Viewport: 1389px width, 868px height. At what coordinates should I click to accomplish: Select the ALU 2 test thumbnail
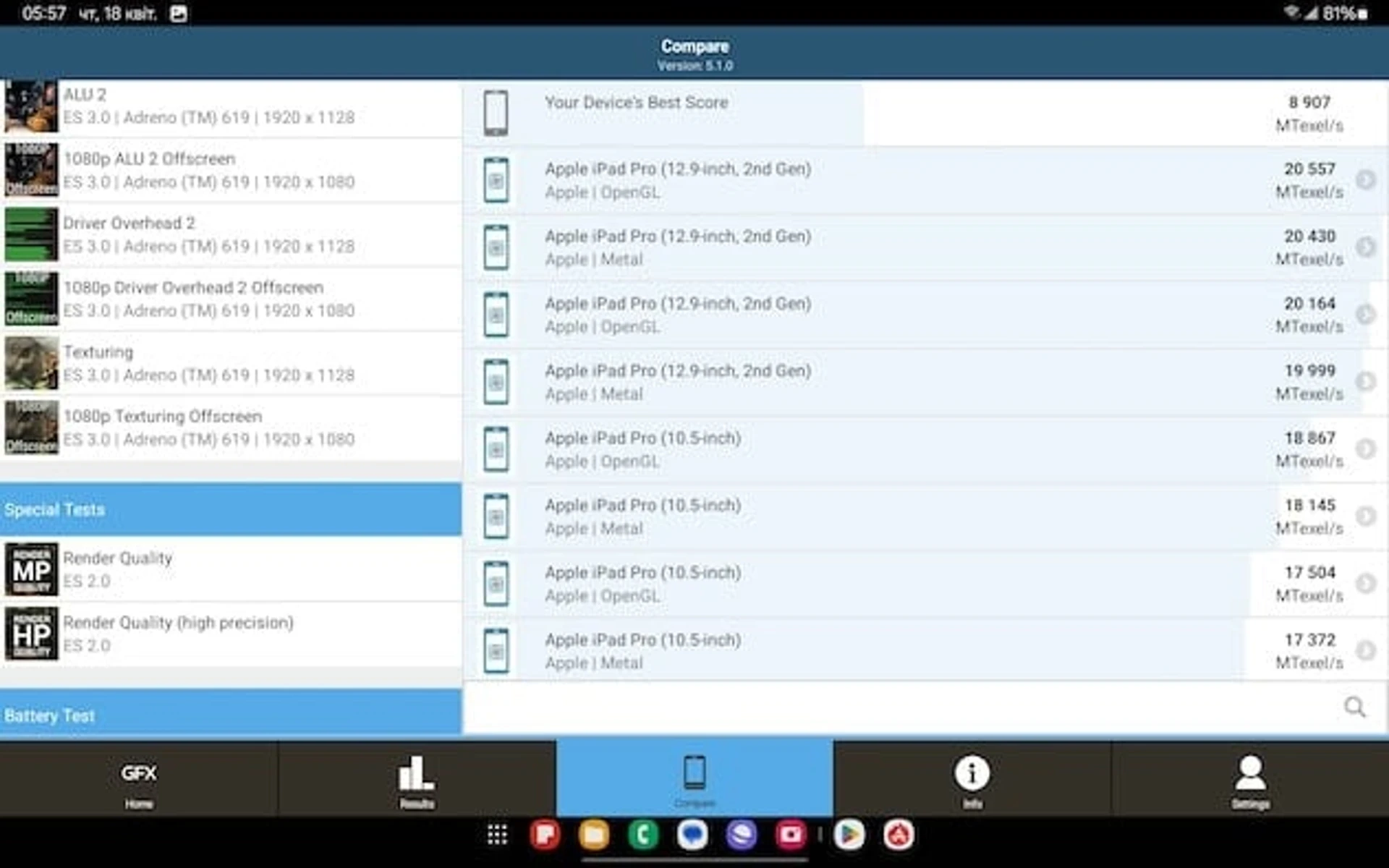[31, 106]
